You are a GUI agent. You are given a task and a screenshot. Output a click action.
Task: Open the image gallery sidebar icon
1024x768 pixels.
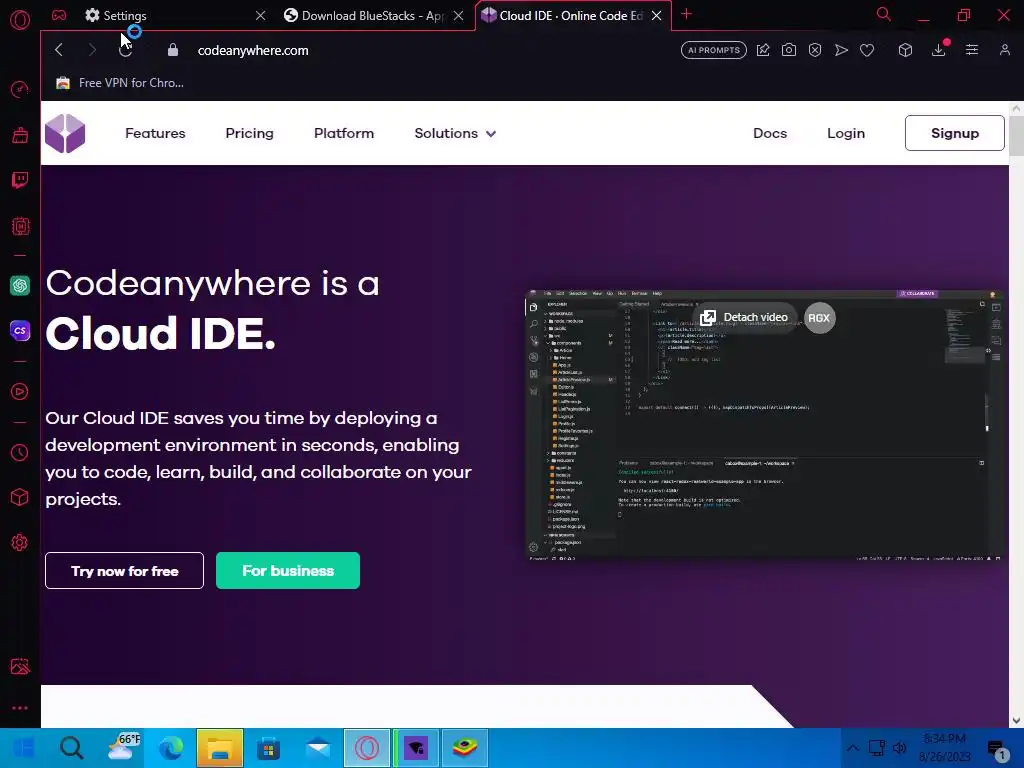20,666
